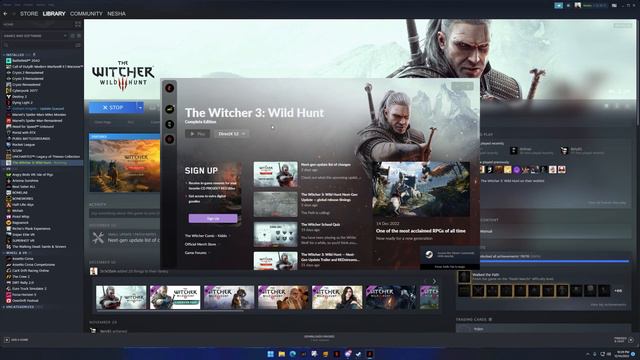
Task: Open the 14 Dec 2022 featured article image
Action: pyautogui.click(x=421, y=189)
